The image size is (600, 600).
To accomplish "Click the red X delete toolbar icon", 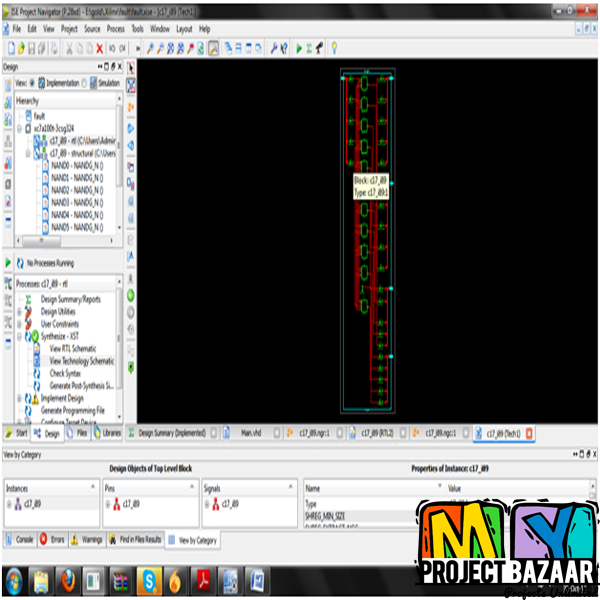I will coord(100,48).
